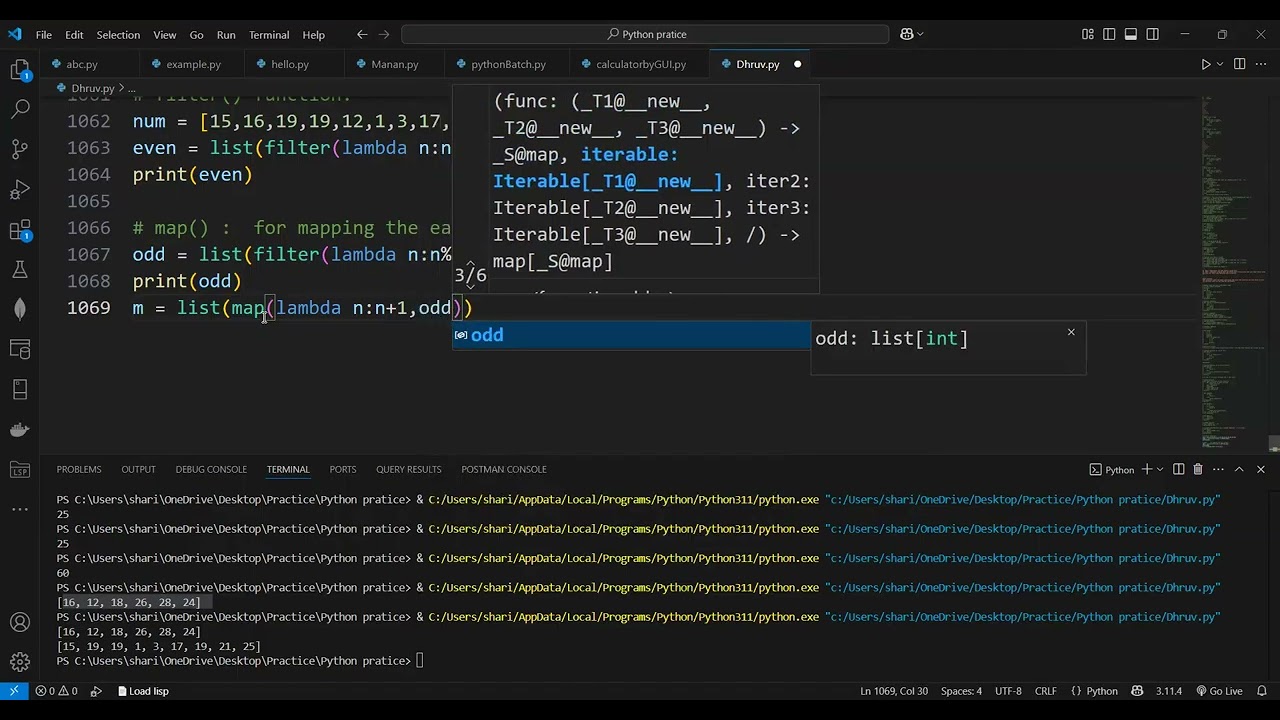Select Python interpreter version 3.11.4

1169,691
